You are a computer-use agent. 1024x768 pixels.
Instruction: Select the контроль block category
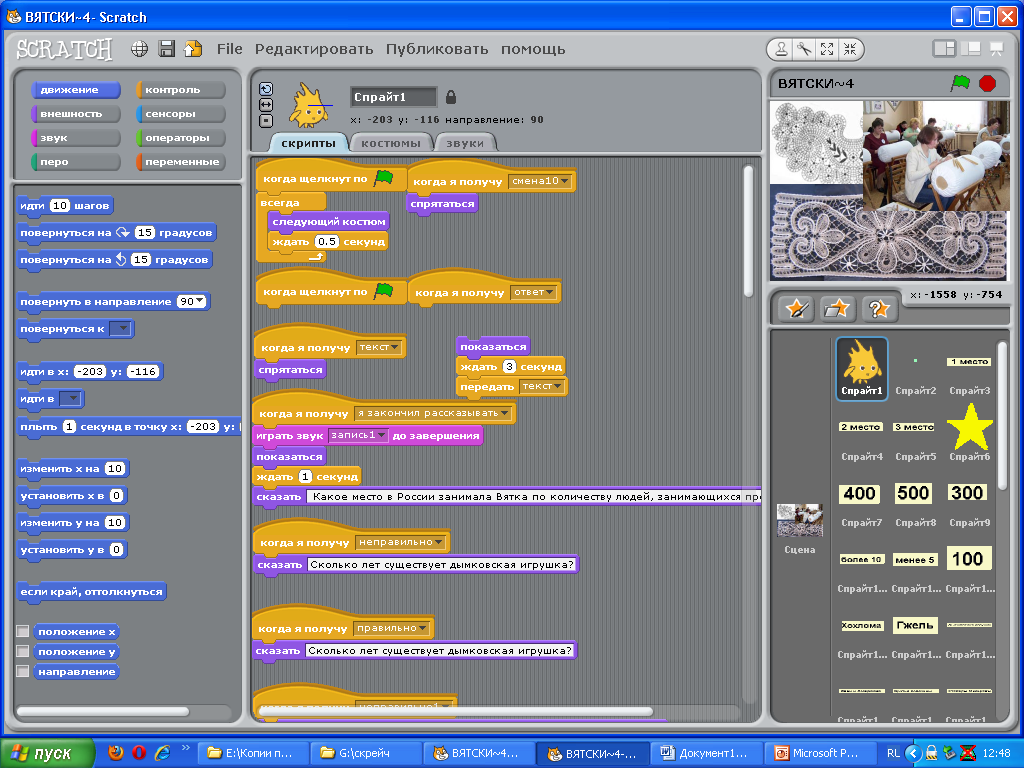tap(181, 89)
